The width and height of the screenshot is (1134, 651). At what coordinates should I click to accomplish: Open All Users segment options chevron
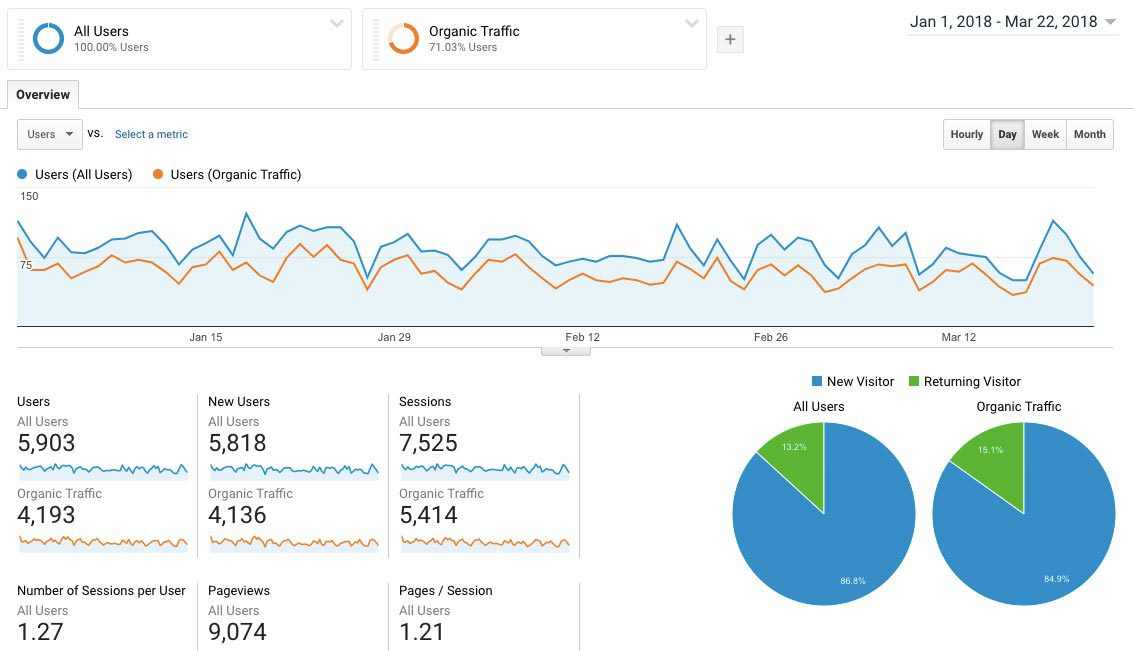click(x=336, y=24)
